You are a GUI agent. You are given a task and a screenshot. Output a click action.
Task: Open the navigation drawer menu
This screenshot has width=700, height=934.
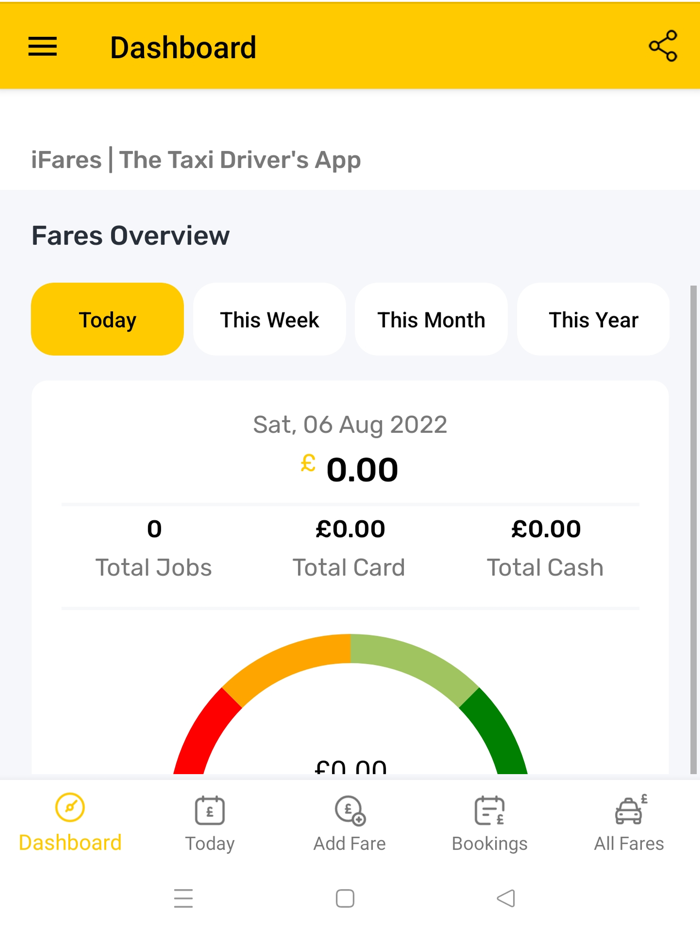[42, 45]
